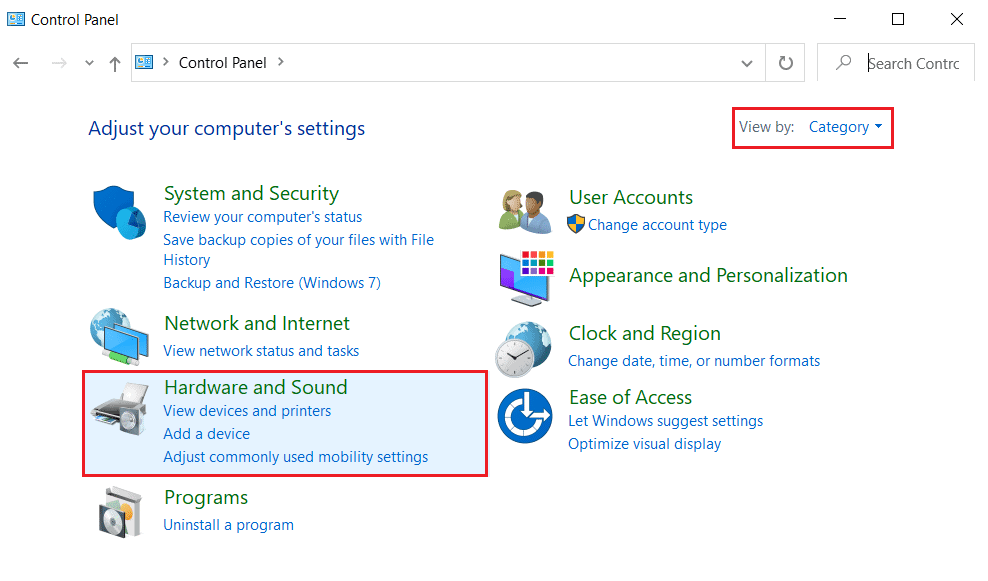Click Review your computer's status

click(262, 216)
